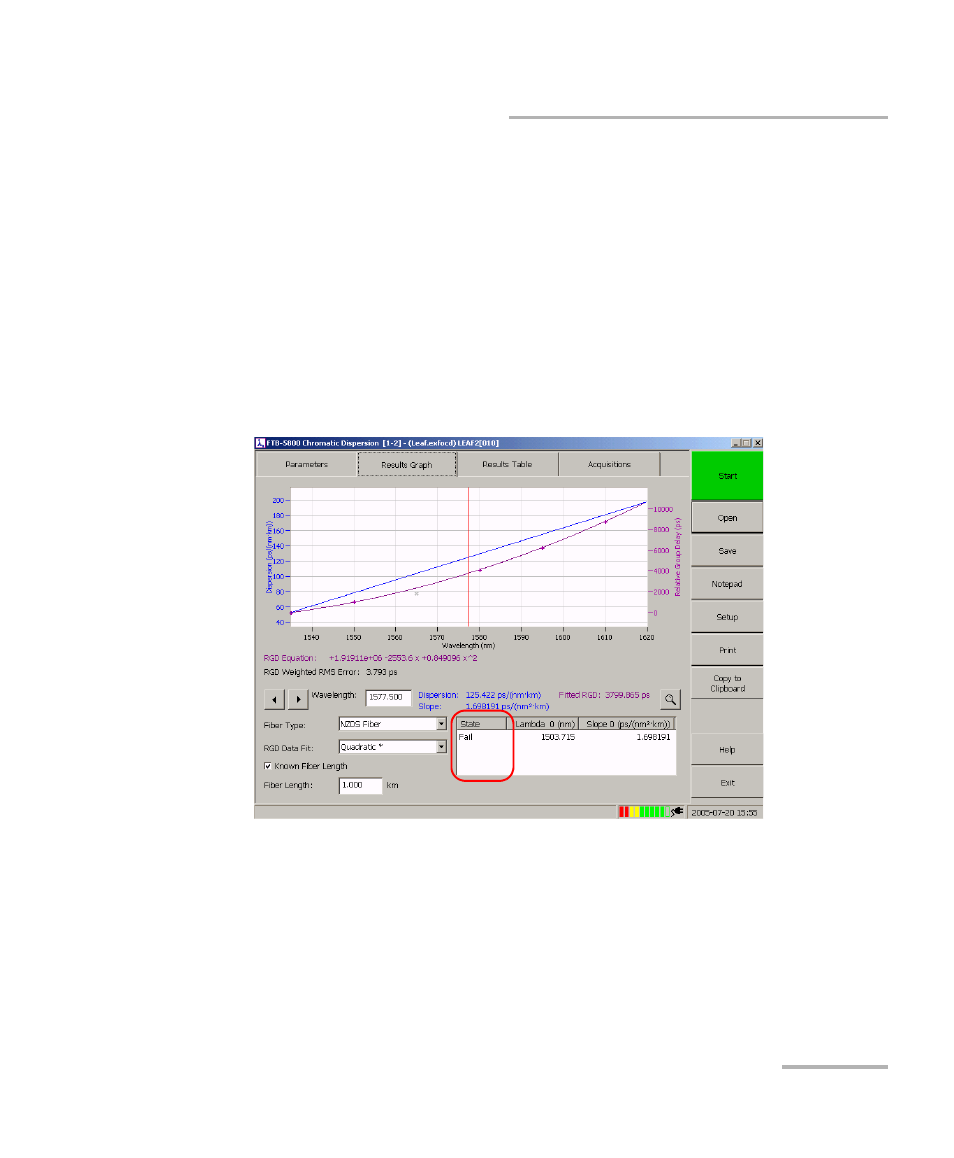
Task: Click the magnifier zoom icon button
Action: coord(670,699)
